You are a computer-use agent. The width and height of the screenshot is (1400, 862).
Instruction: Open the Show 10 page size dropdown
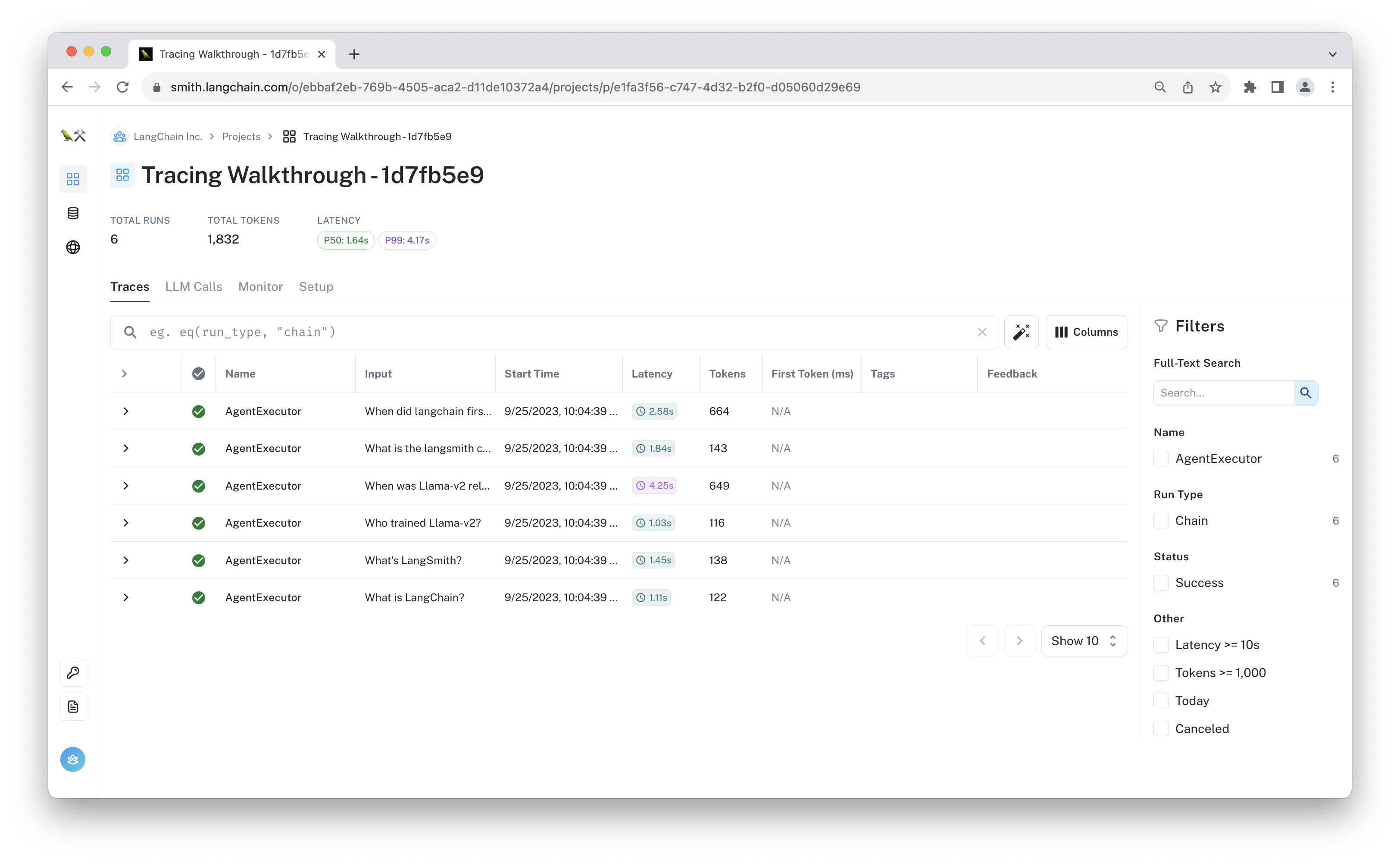[1084, 641]
